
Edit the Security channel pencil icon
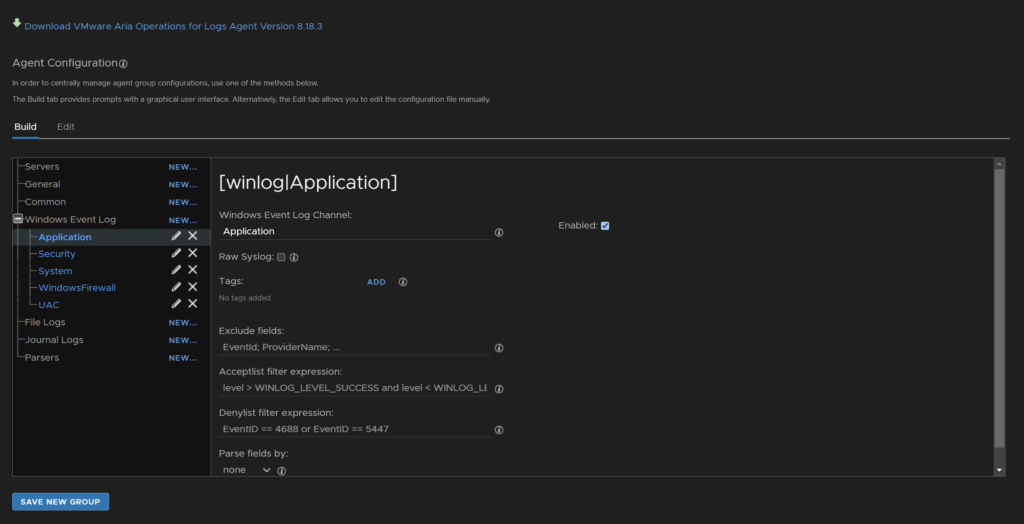pyautogui.click(x=176, y=253)
